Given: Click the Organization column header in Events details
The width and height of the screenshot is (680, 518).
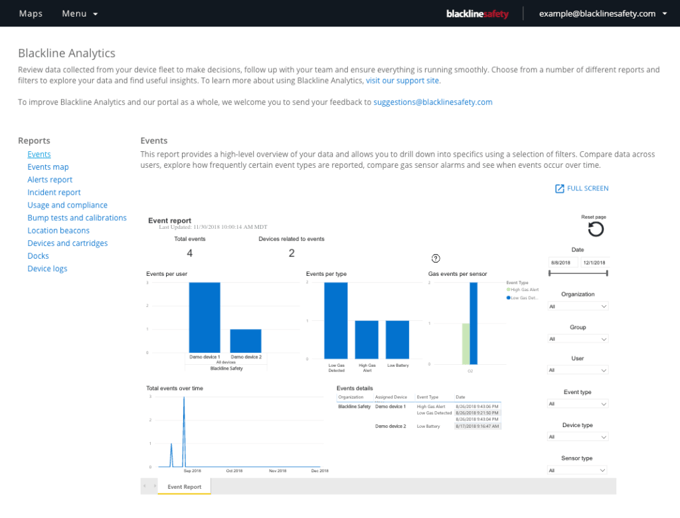Looking at the screenshot, I should click(x=351, y=397).
